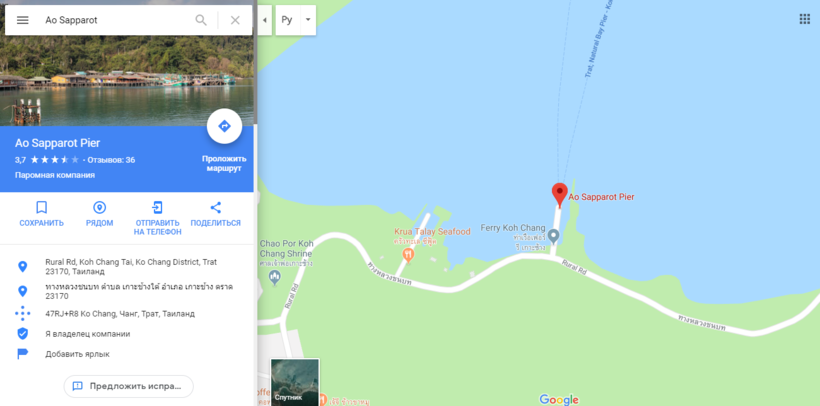
Task: Select Krua Talay Seafood restaurant marker
Action: [408, 255]
